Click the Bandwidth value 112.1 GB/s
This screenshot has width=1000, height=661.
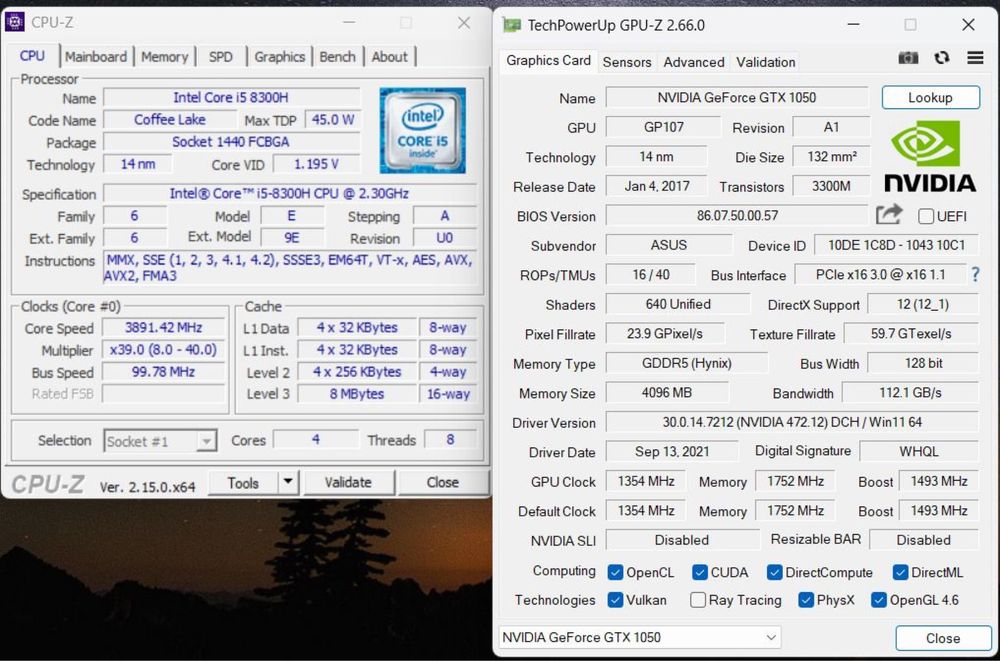[x=910, y=392]
